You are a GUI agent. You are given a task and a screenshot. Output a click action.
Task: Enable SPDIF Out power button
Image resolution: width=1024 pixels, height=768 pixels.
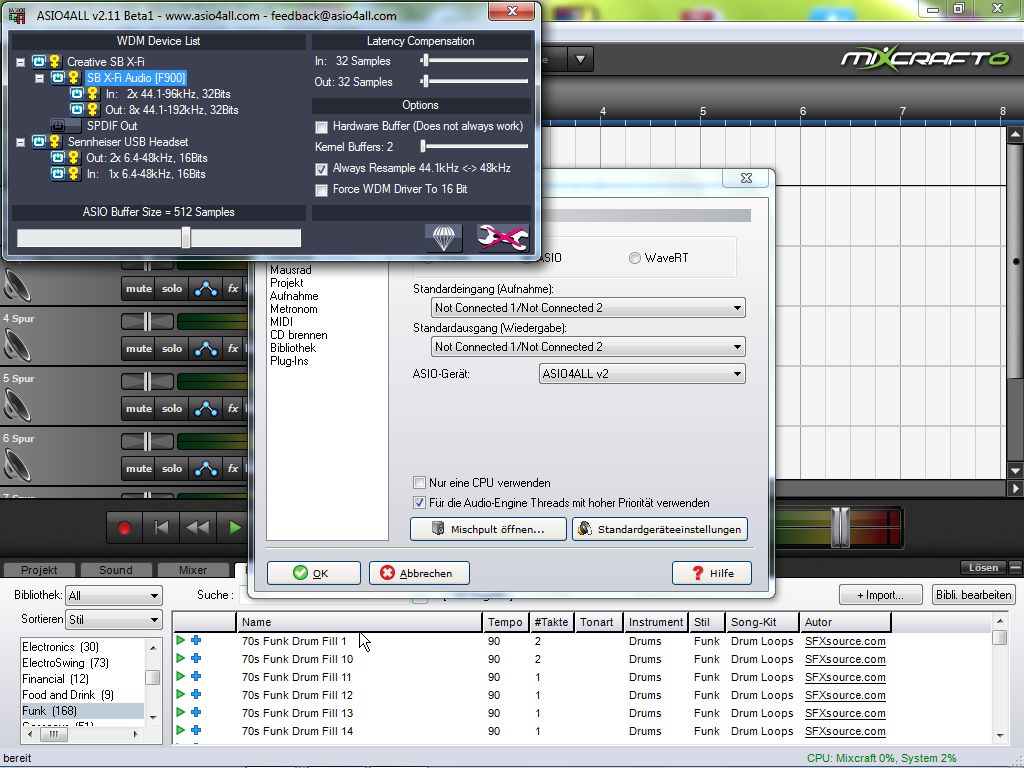tap(58, 125)
